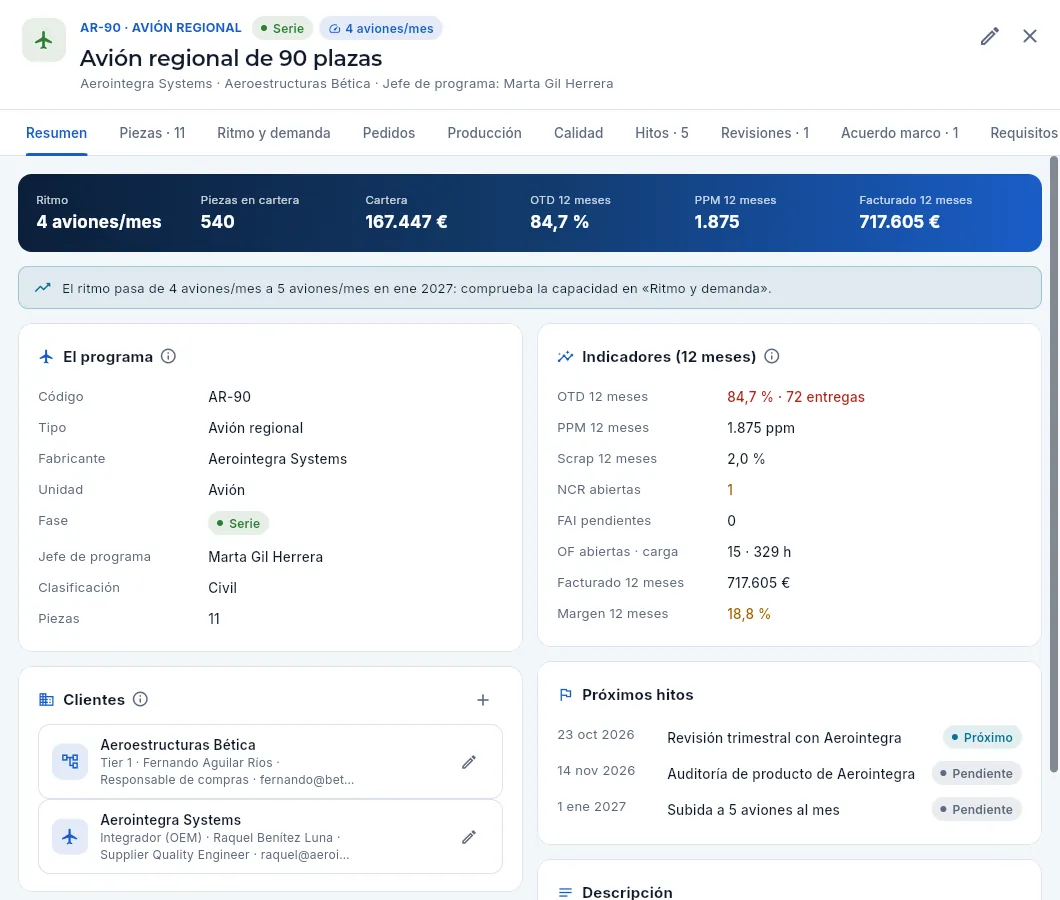
Task: Click the pencil edit icon in the header
Action: 990,37
